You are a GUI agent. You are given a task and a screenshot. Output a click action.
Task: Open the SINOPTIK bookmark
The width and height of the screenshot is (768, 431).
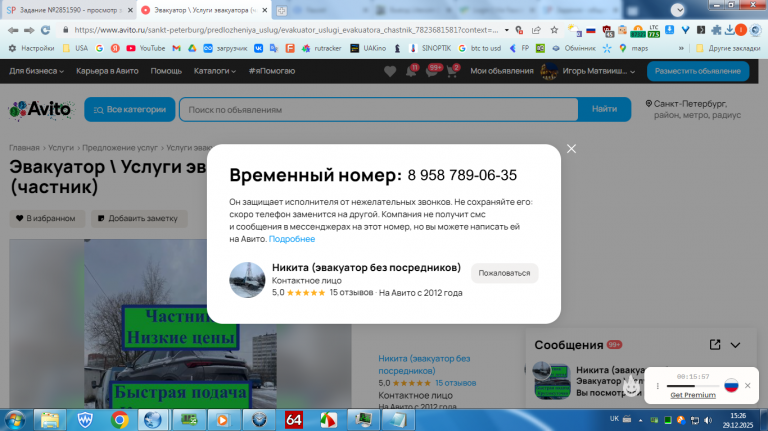(430, 48)
